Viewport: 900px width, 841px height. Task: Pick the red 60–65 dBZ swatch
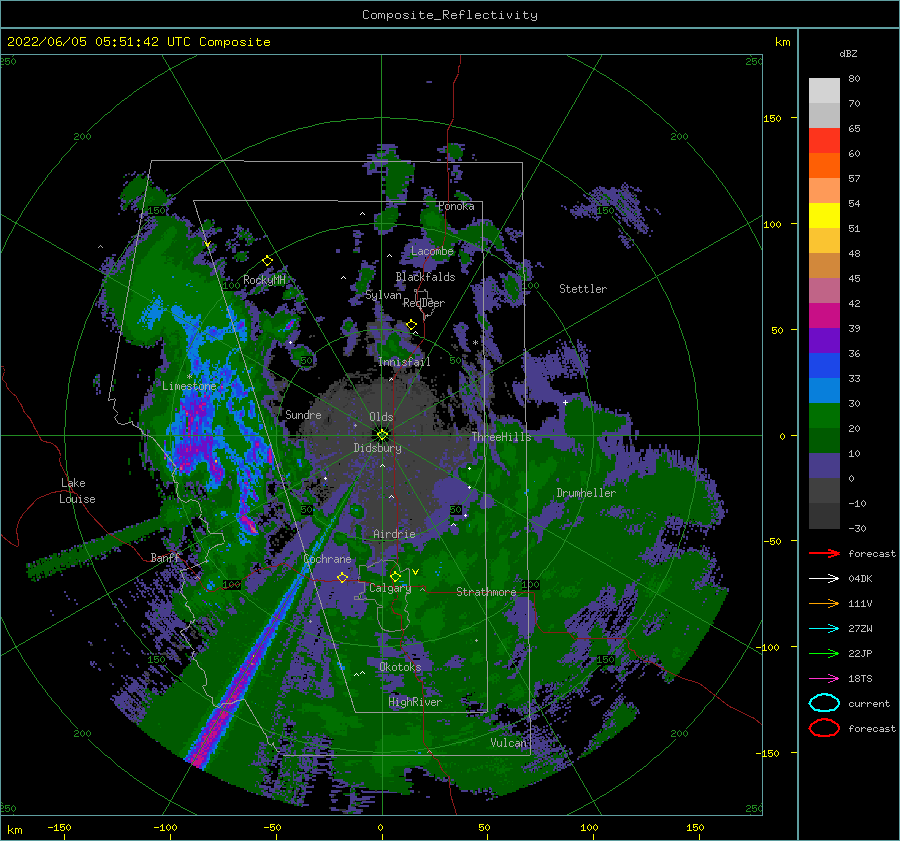coord(824,140)
